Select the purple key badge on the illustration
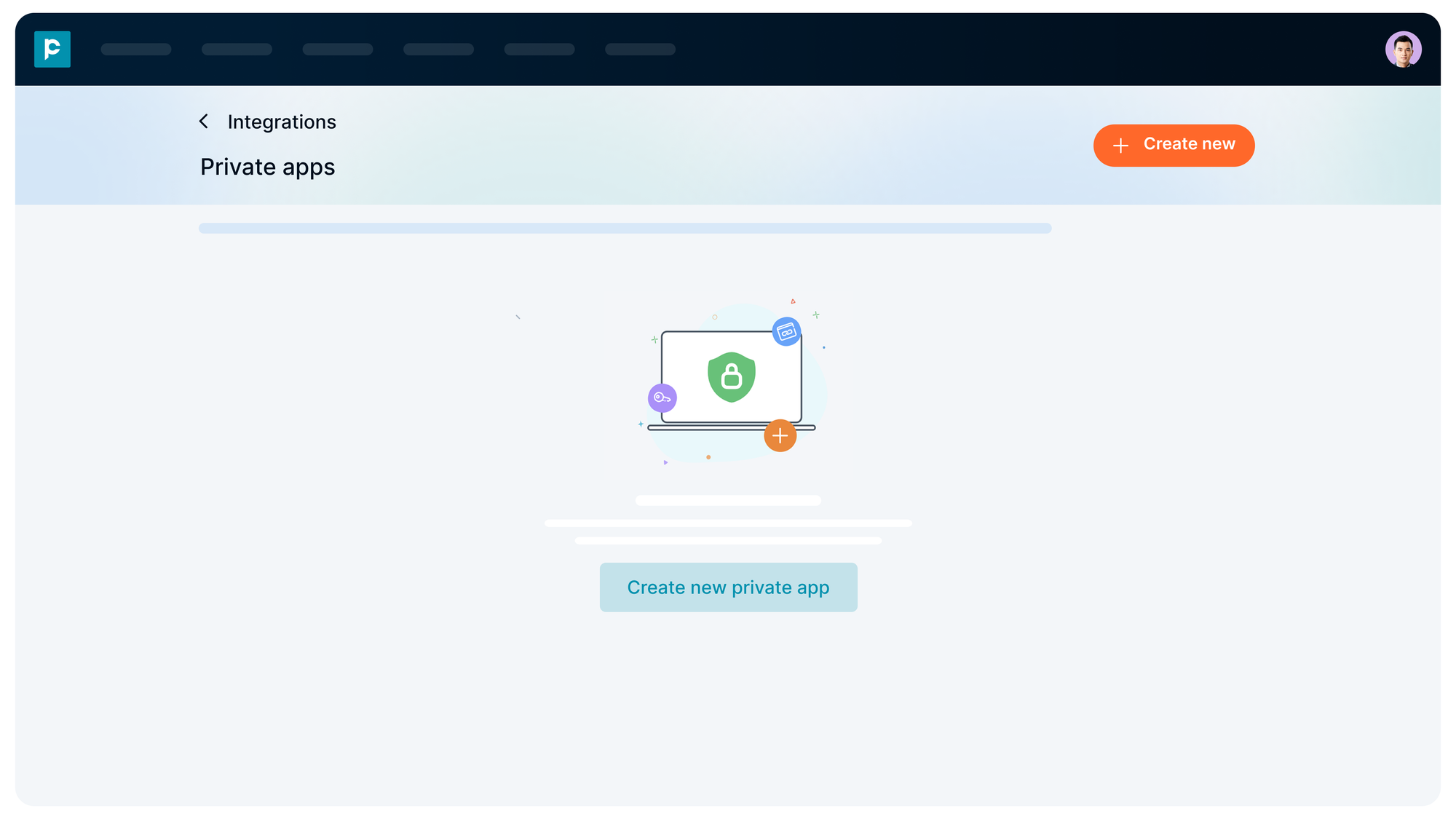Viewport: 1456px width, 819px height. (x=662, y=397)
